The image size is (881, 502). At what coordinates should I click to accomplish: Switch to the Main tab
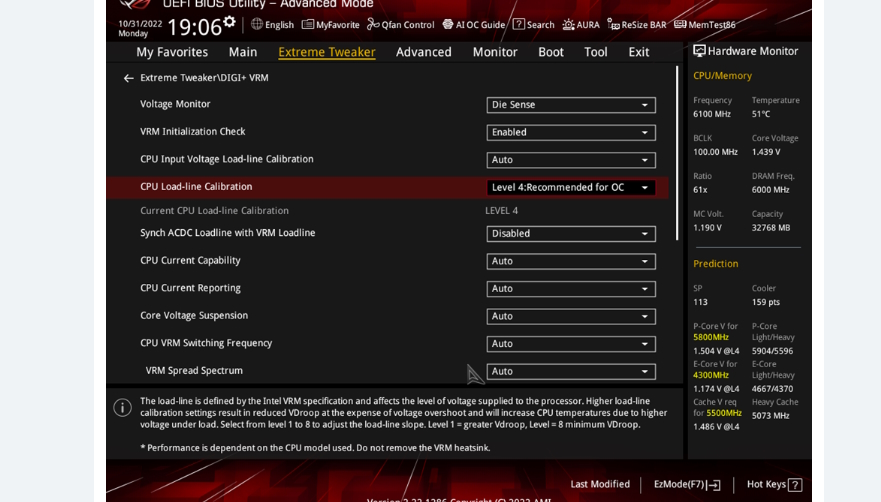(243, 52)
